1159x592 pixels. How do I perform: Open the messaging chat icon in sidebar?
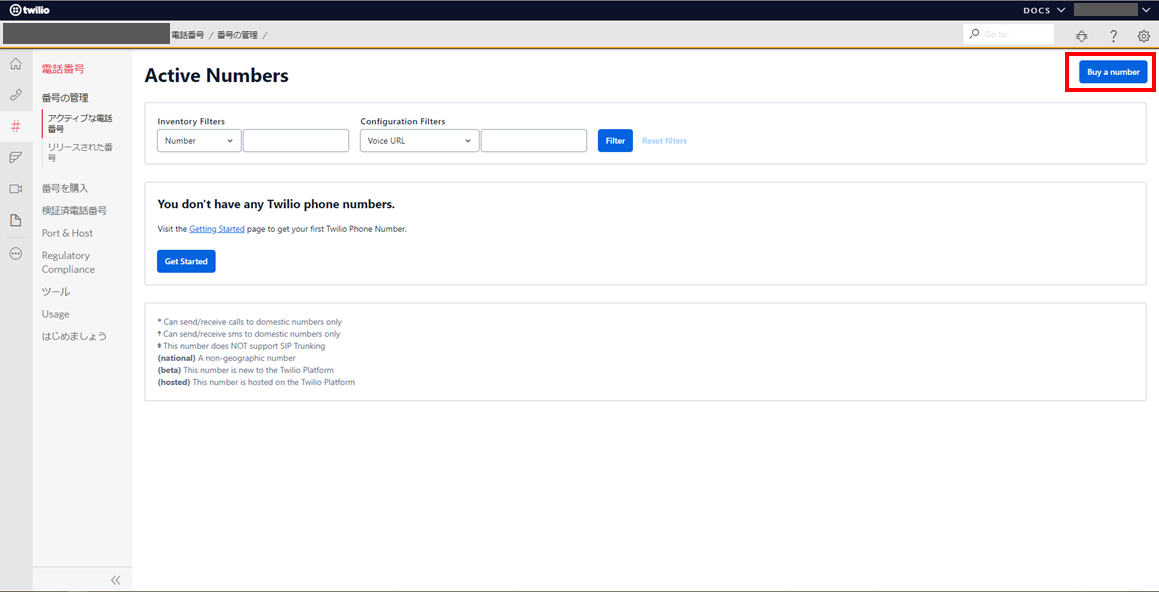tap(16, 157)
